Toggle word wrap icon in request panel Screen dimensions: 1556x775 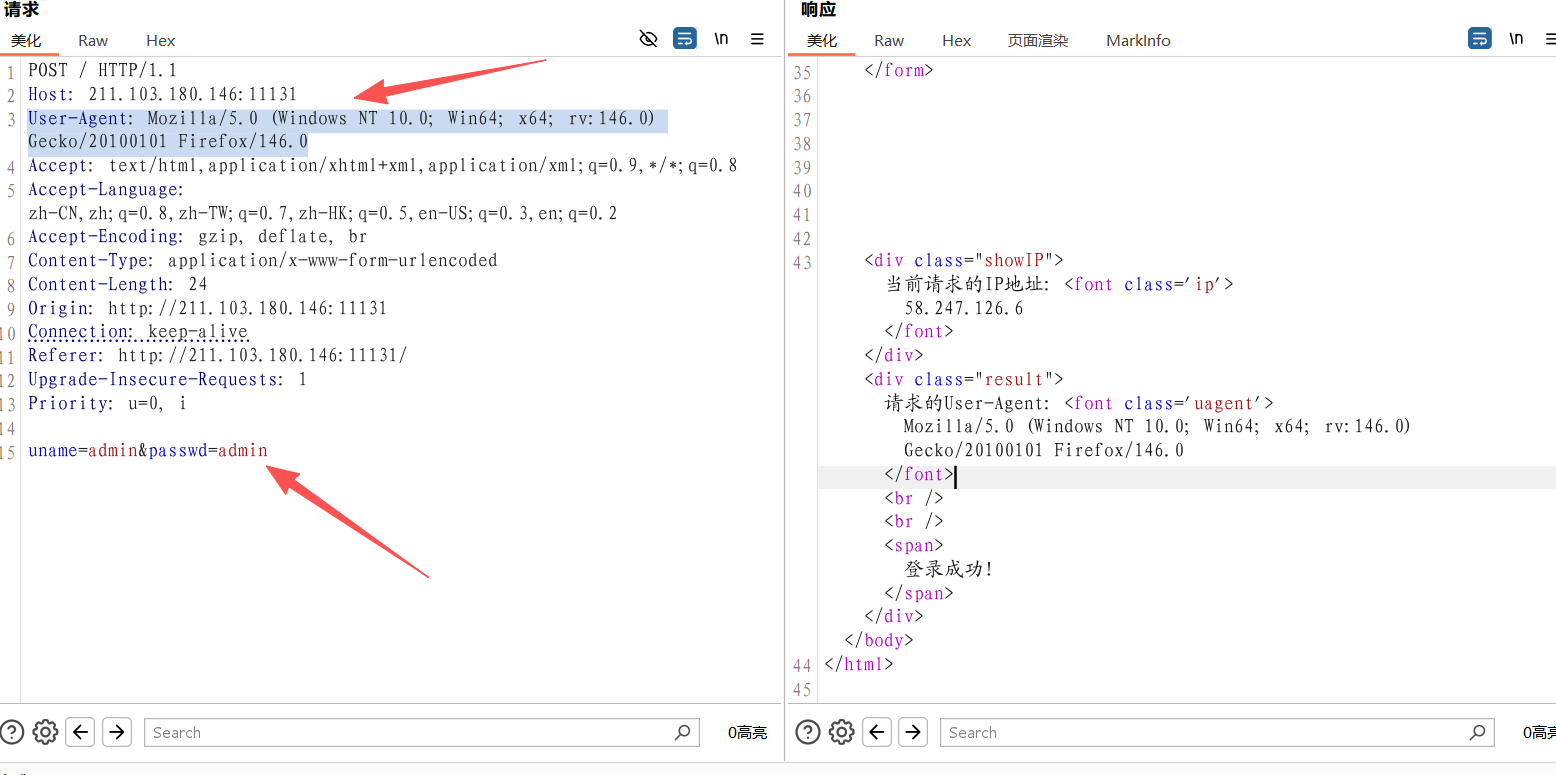pos(685,39)
